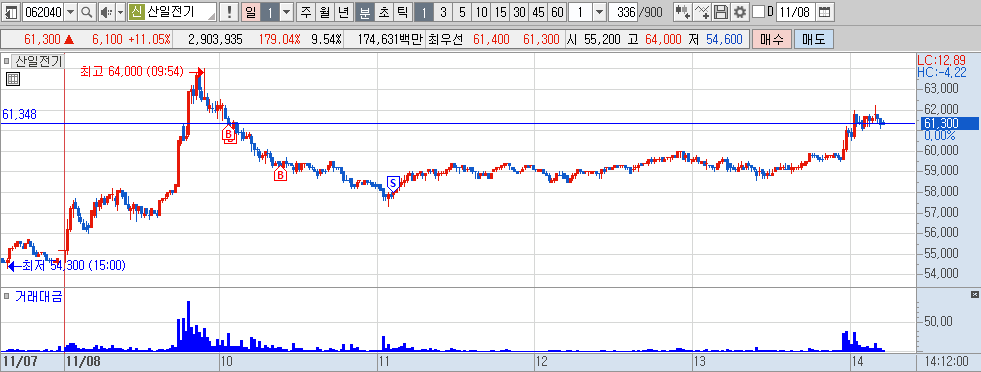Show data table grid icon in chart
The width and height of the screenshot is (981, 372).
click(x=13, y=79)
